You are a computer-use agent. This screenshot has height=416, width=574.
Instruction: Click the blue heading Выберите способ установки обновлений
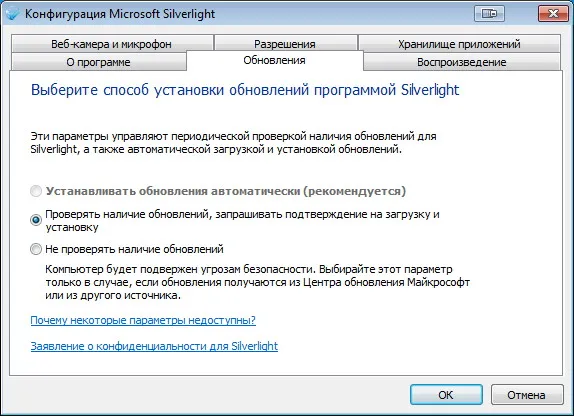(245, 90)
